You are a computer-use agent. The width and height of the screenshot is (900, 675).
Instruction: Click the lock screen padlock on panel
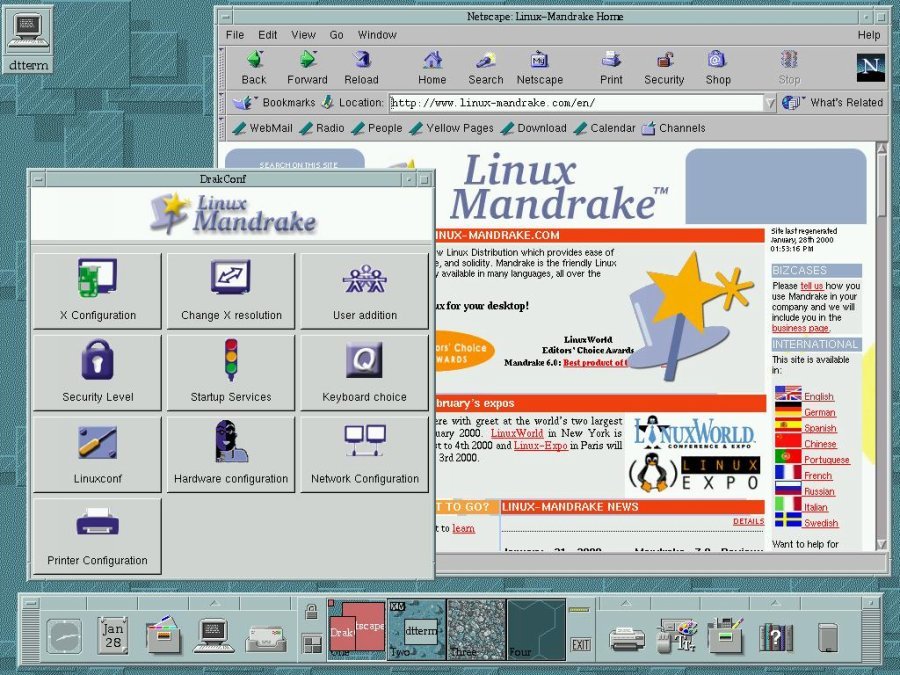pyautogui.click(x=311, y=612)
